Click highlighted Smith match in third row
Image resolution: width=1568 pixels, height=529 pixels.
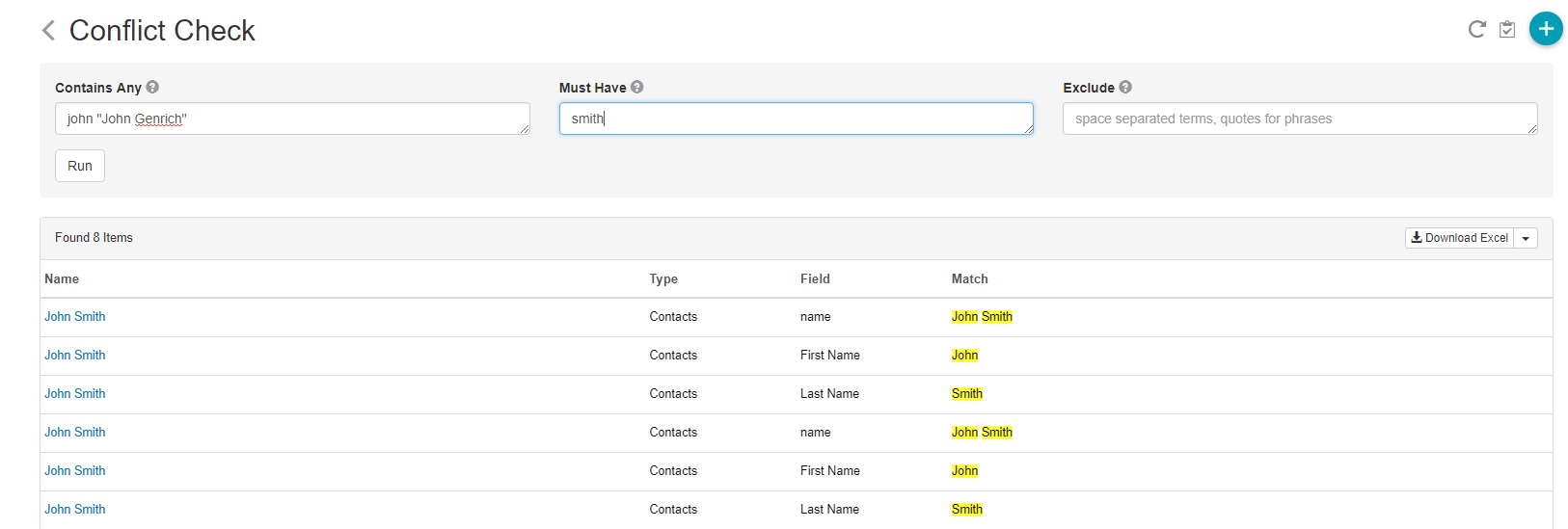point(967,393)
